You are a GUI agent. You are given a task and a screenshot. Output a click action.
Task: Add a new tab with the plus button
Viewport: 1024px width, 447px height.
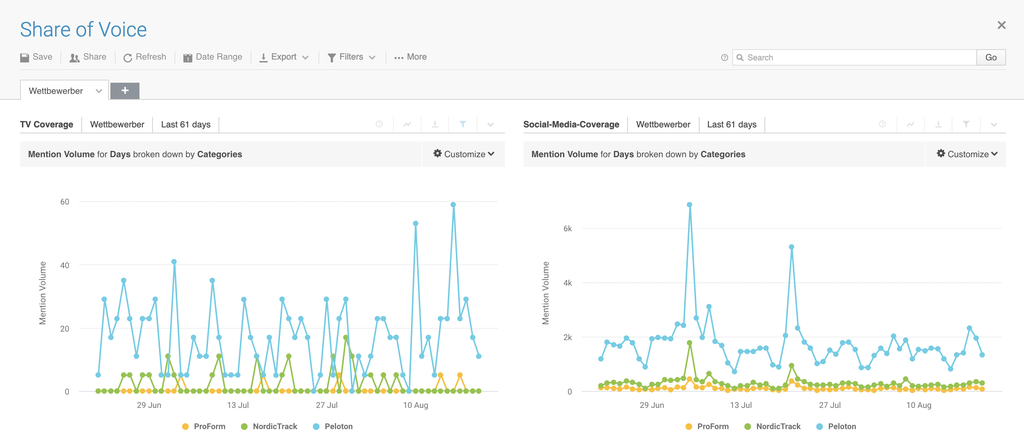point(125,91)
